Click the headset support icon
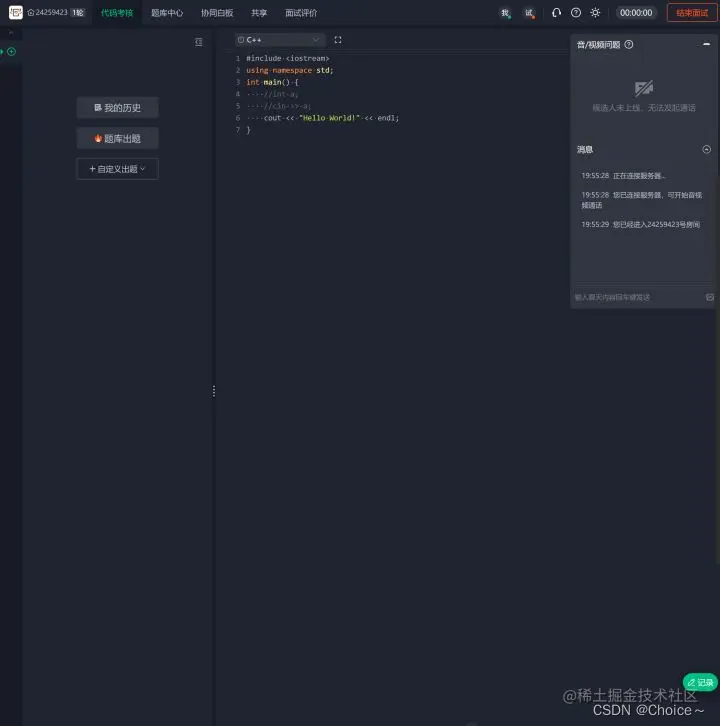Screen dimensions: 720x726 point(556,13)
